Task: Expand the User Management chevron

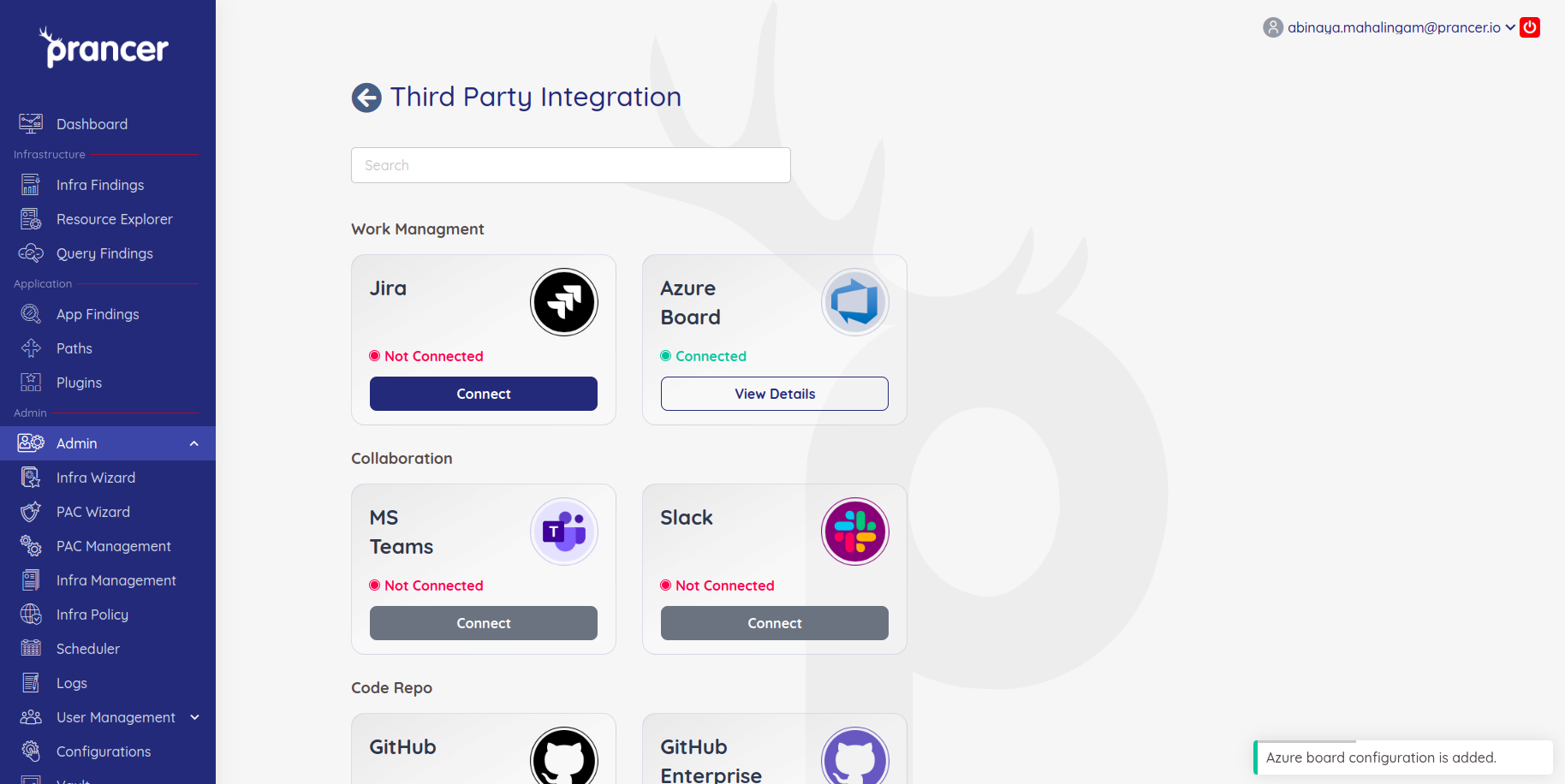Action: (x=194, y=717)
